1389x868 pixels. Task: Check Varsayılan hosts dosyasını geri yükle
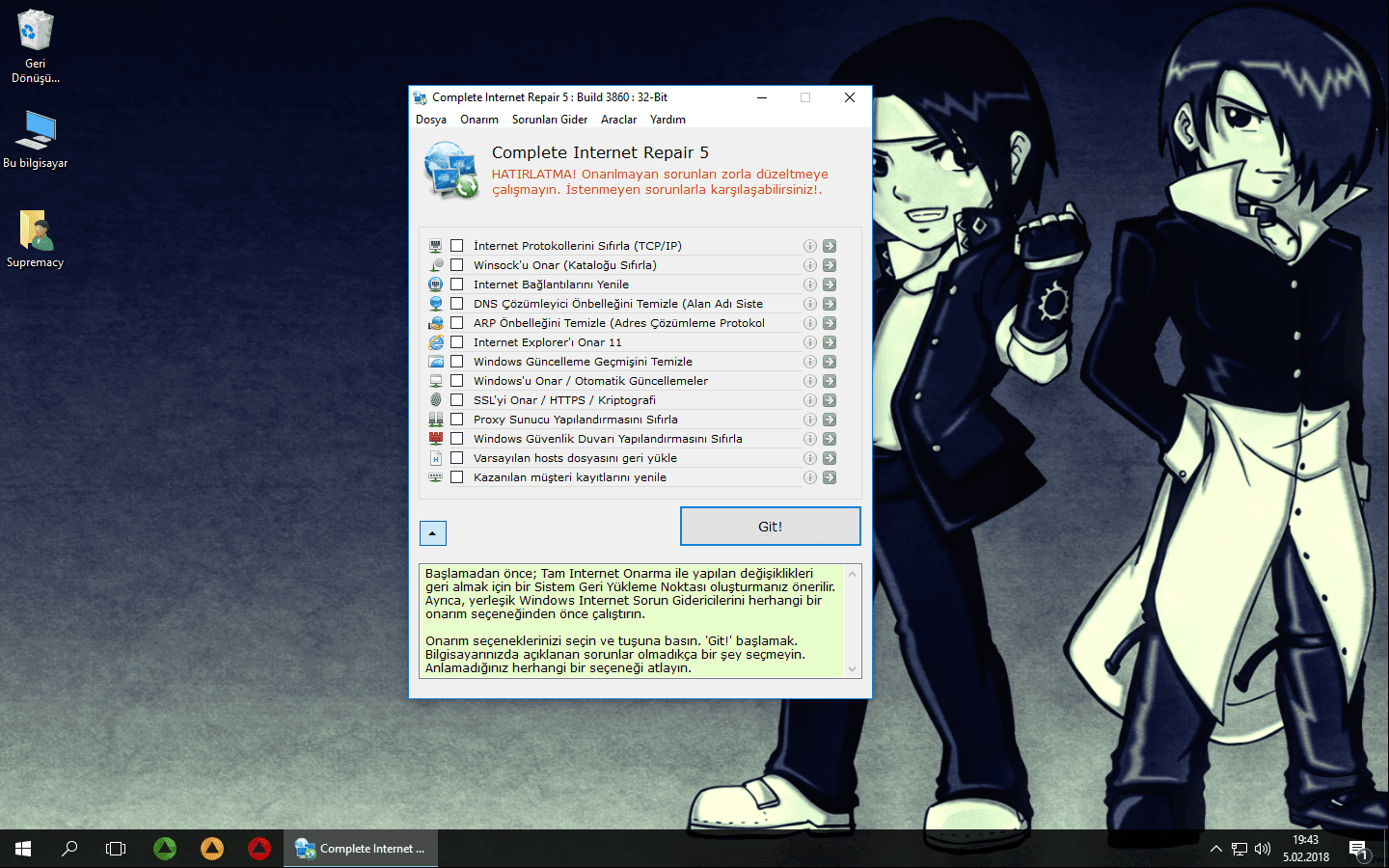click(457, 458)
